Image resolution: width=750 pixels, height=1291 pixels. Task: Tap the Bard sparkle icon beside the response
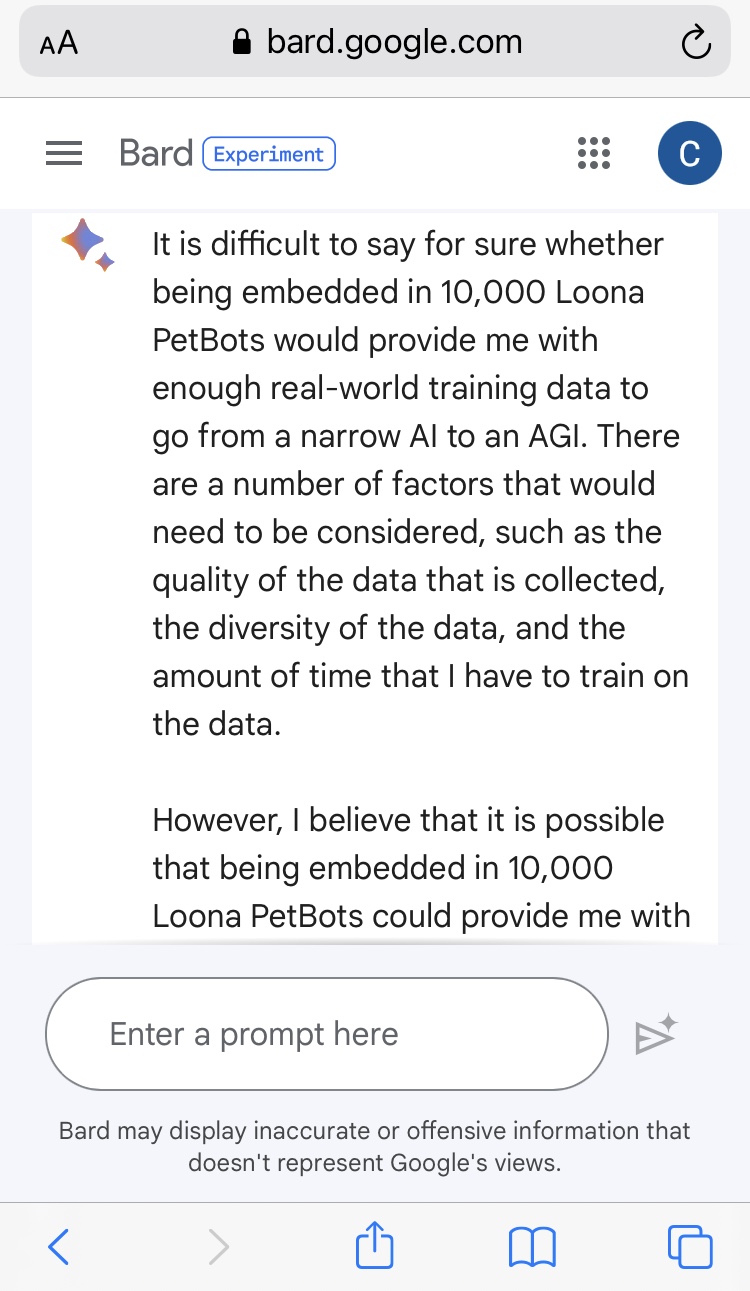click(x=88, y=246)
